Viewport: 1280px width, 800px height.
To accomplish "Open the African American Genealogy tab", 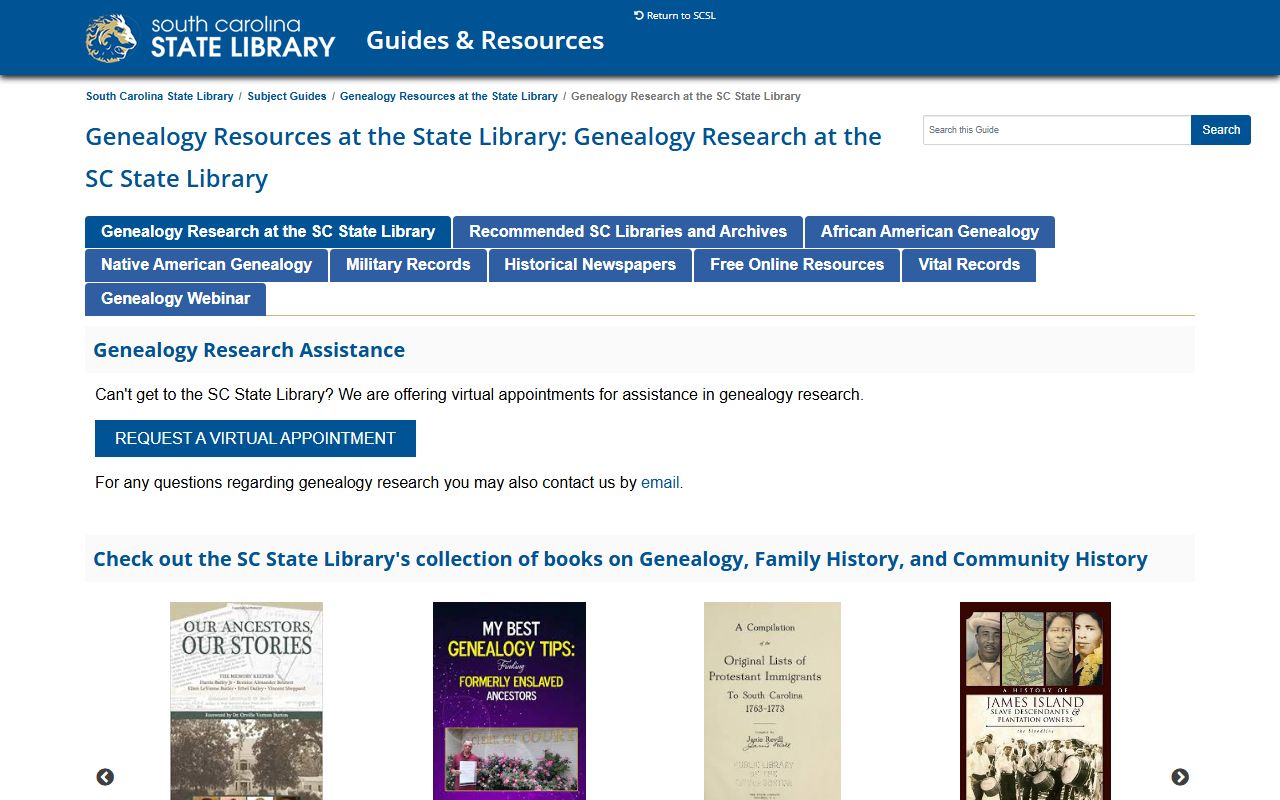I will (930, 232).
